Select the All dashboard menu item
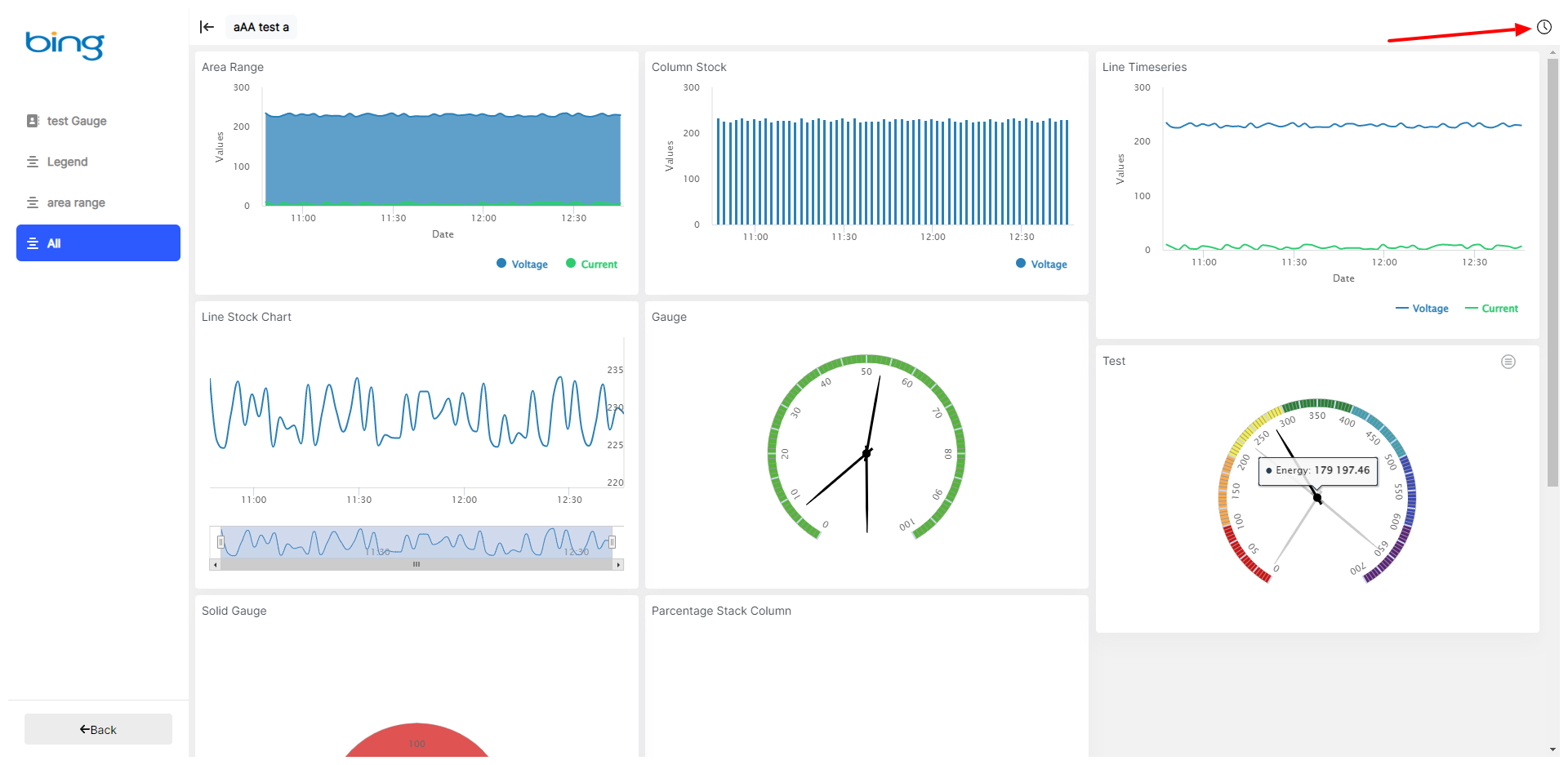This screenshot has height=765, width=1568. pos(98,243)
